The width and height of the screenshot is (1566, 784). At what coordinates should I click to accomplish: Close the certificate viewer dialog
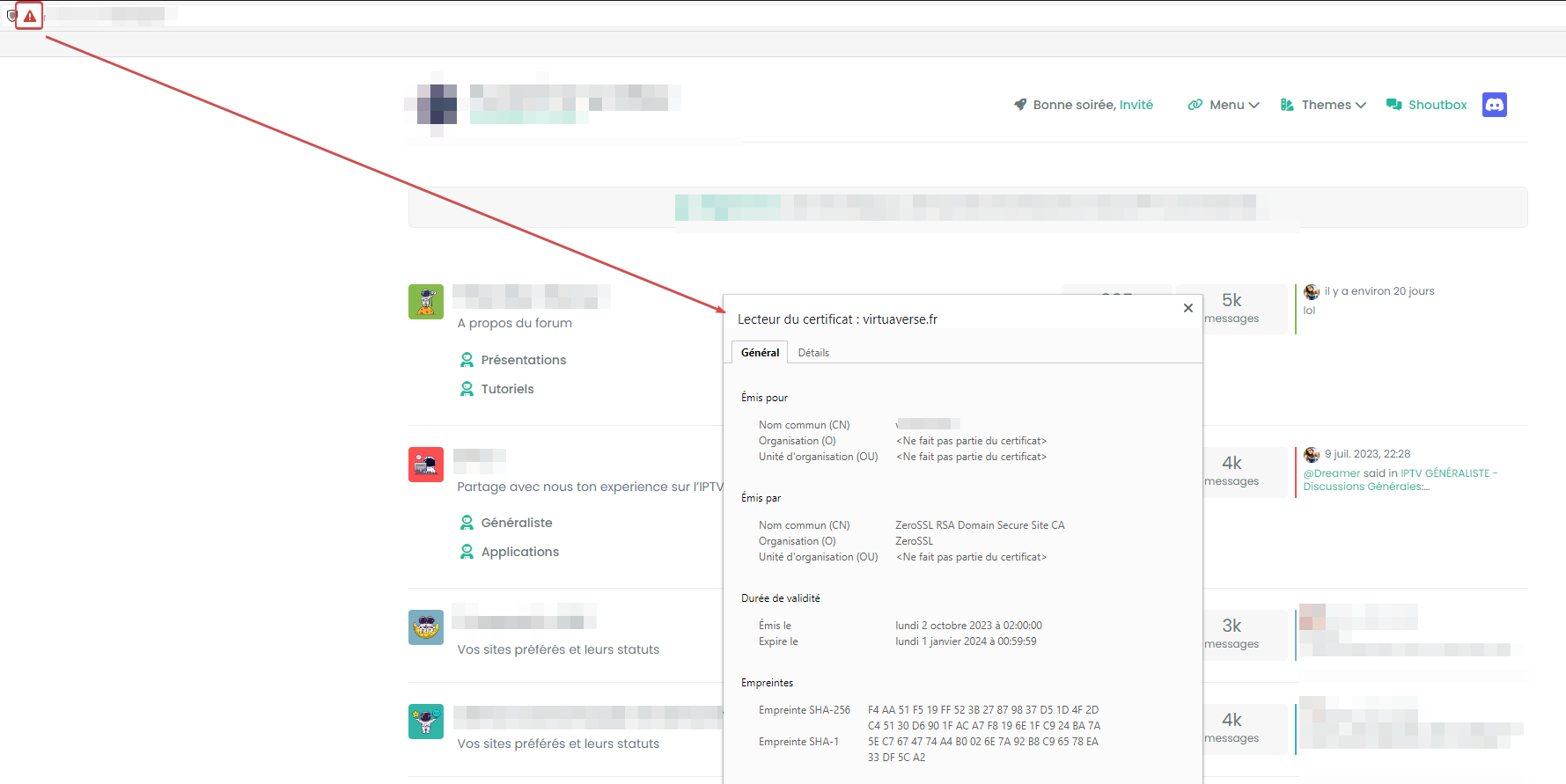click(1187, 308)
